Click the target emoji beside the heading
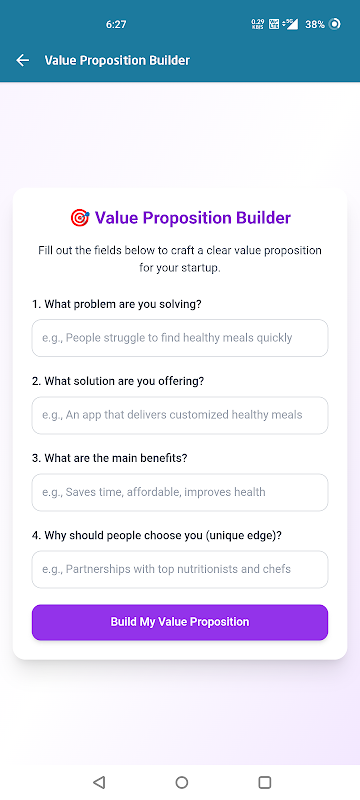This screenshot has height=800, width=360. pos(80,218)
